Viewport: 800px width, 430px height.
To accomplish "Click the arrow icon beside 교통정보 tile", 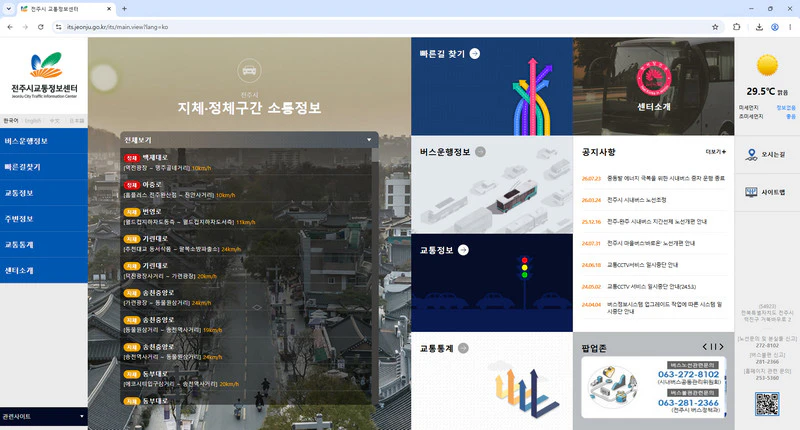I will [x=463, y=250].
